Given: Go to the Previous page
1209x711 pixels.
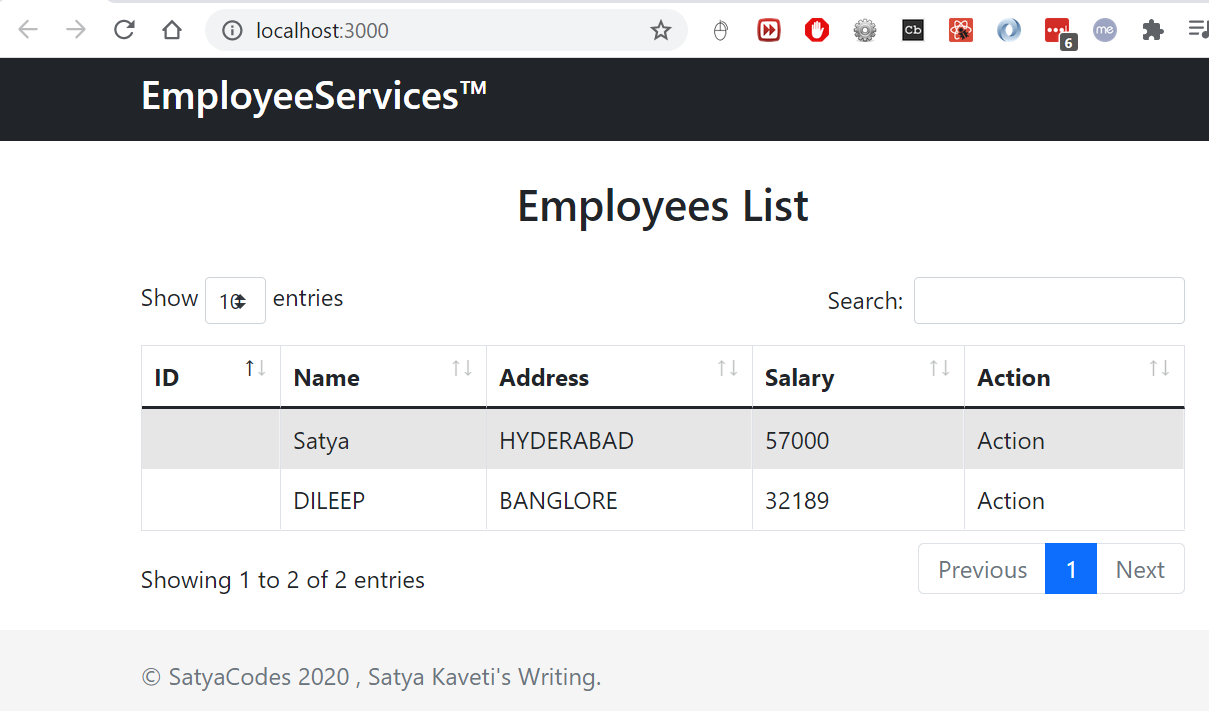Looking at the screenshot, I should click(981, 569).
